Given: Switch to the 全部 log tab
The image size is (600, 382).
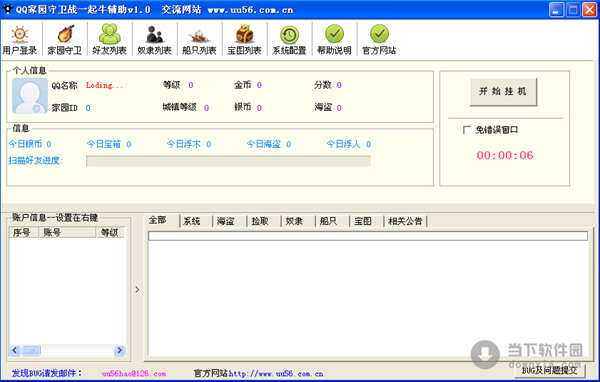Looking at the screenshot, I should [x=158, y=220].
